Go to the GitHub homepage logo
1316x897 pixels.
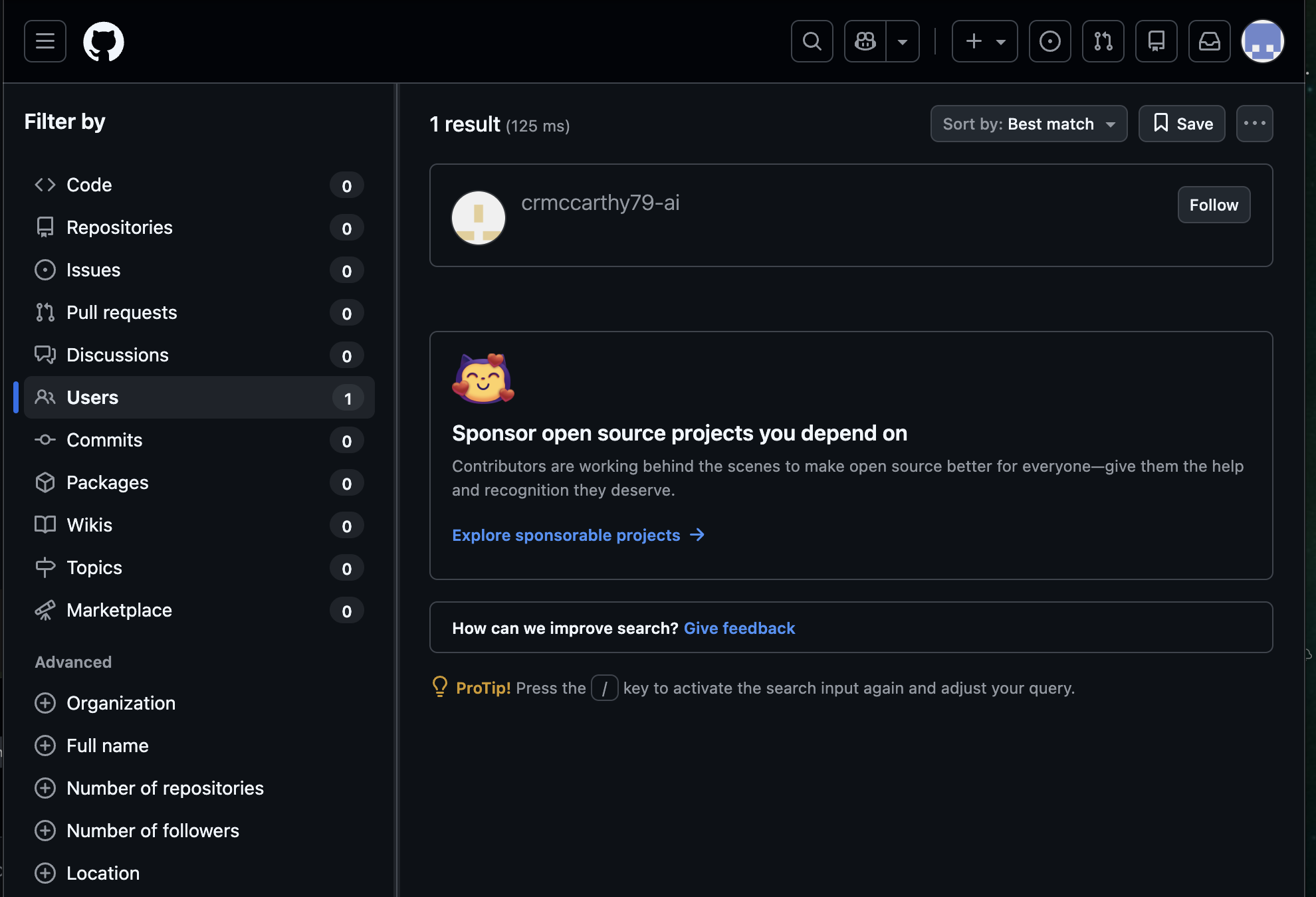click(x=104, y=41)
